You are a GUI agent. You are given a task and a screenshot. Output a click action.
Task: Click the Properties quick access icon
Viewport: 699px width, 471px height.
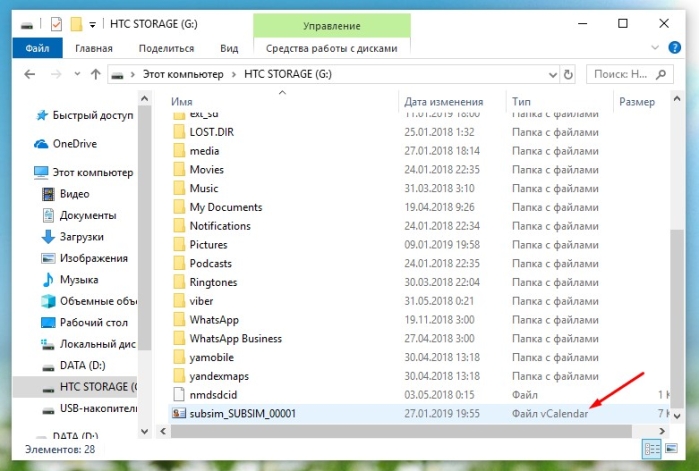[56, 24]
